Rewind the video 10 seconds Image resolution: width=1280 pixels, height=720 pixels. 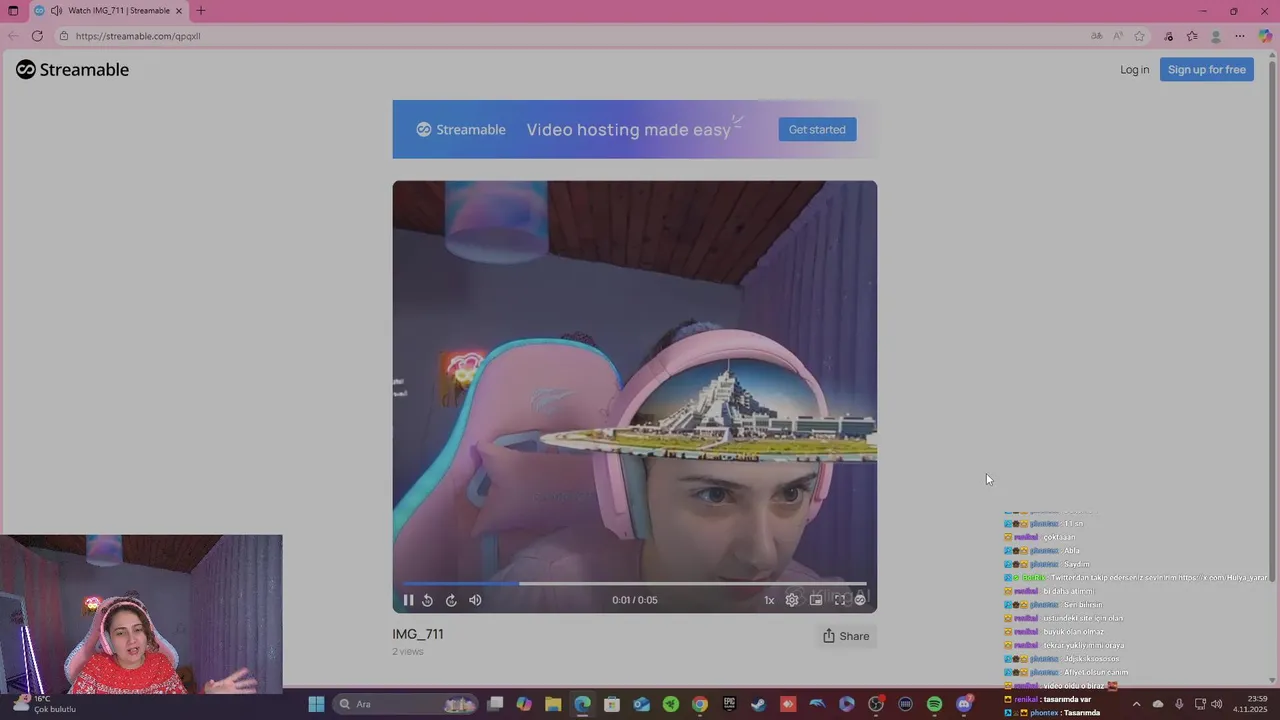click(428, 600)
